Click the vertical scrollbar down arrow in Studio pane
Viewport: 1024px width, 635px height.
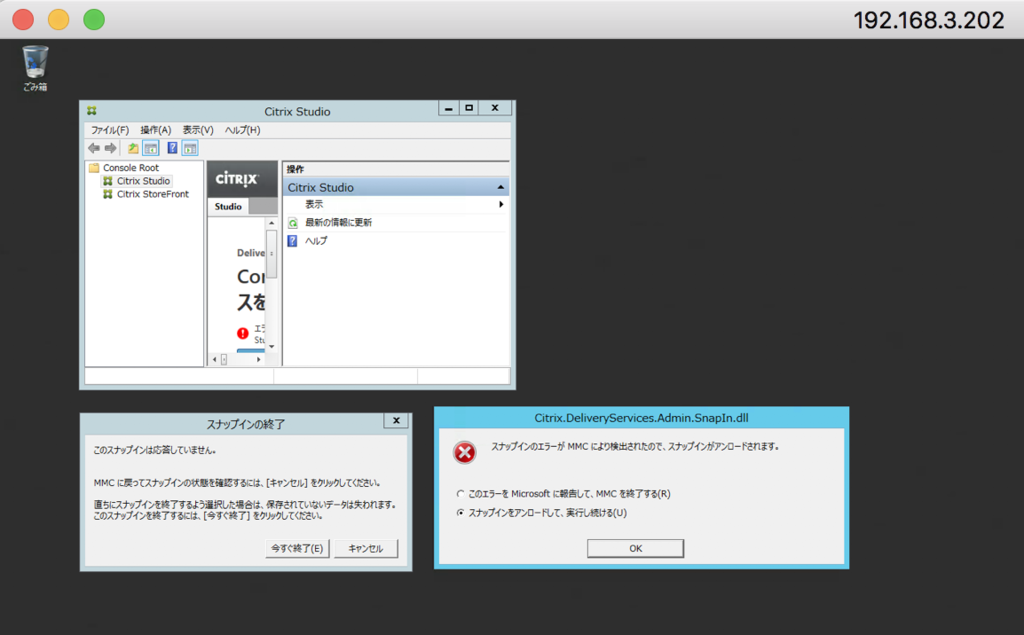pyautogui.click(x=272, y=346)
